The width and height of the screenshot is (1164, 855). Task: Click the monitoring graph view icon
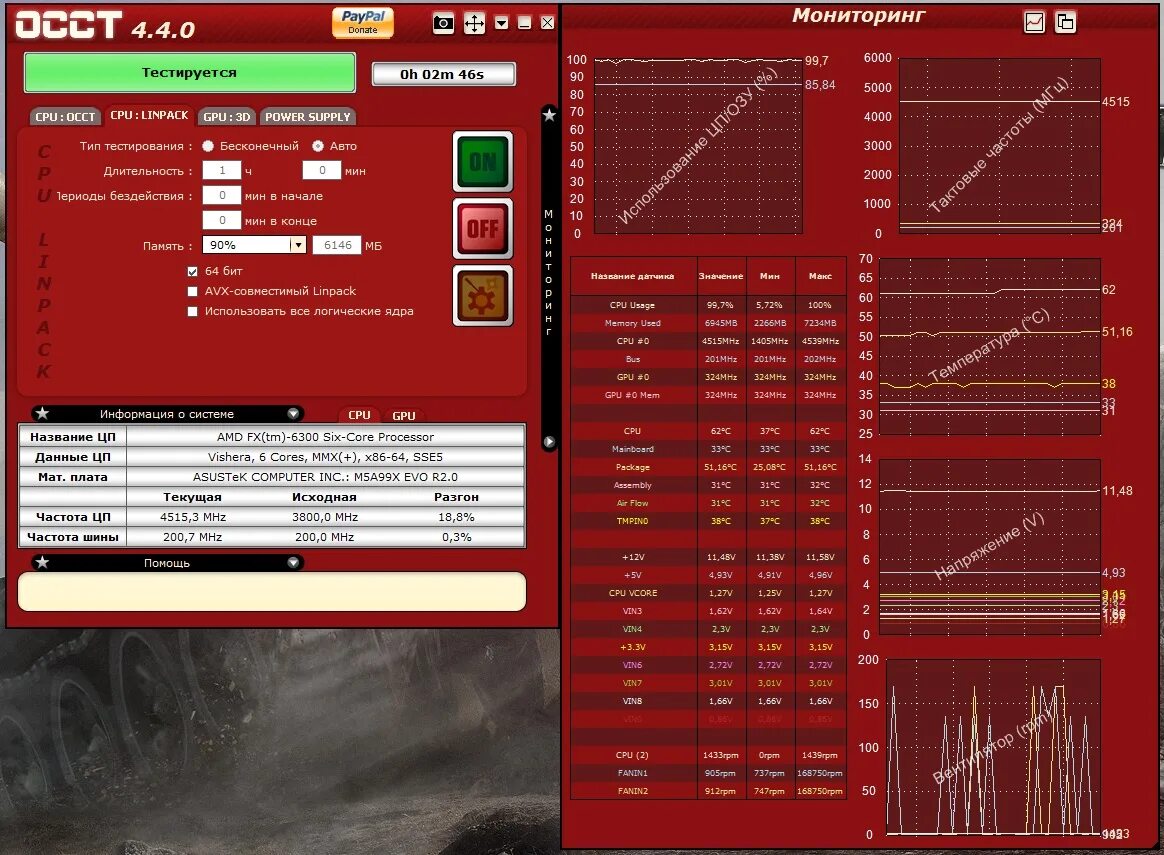click(1034, 22)
